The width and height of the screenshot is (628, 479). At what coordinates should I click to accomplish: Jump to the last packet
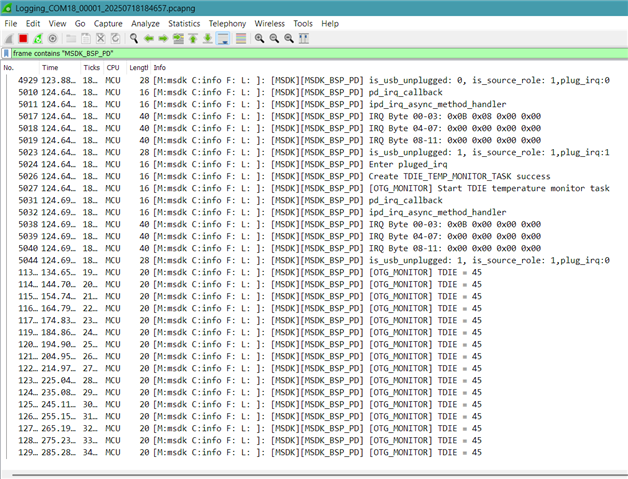pyautogui.click(x=207, y=38)
